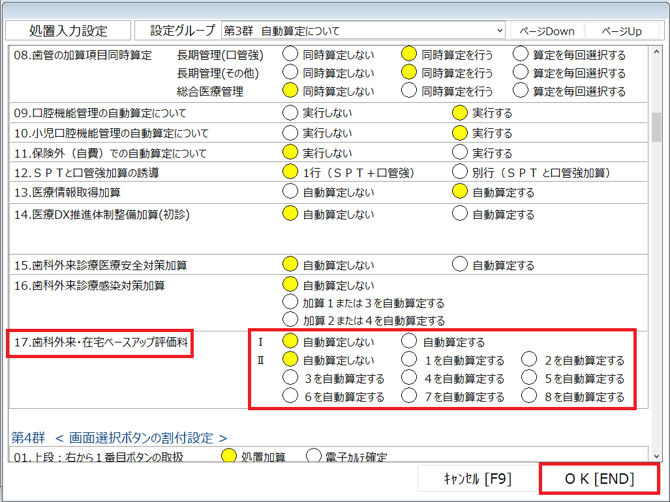This screenshot has height=502, width=670.
Task: Set 11.保険外(自費) auto-calculation to 実行する
Action: pos(460,154)
